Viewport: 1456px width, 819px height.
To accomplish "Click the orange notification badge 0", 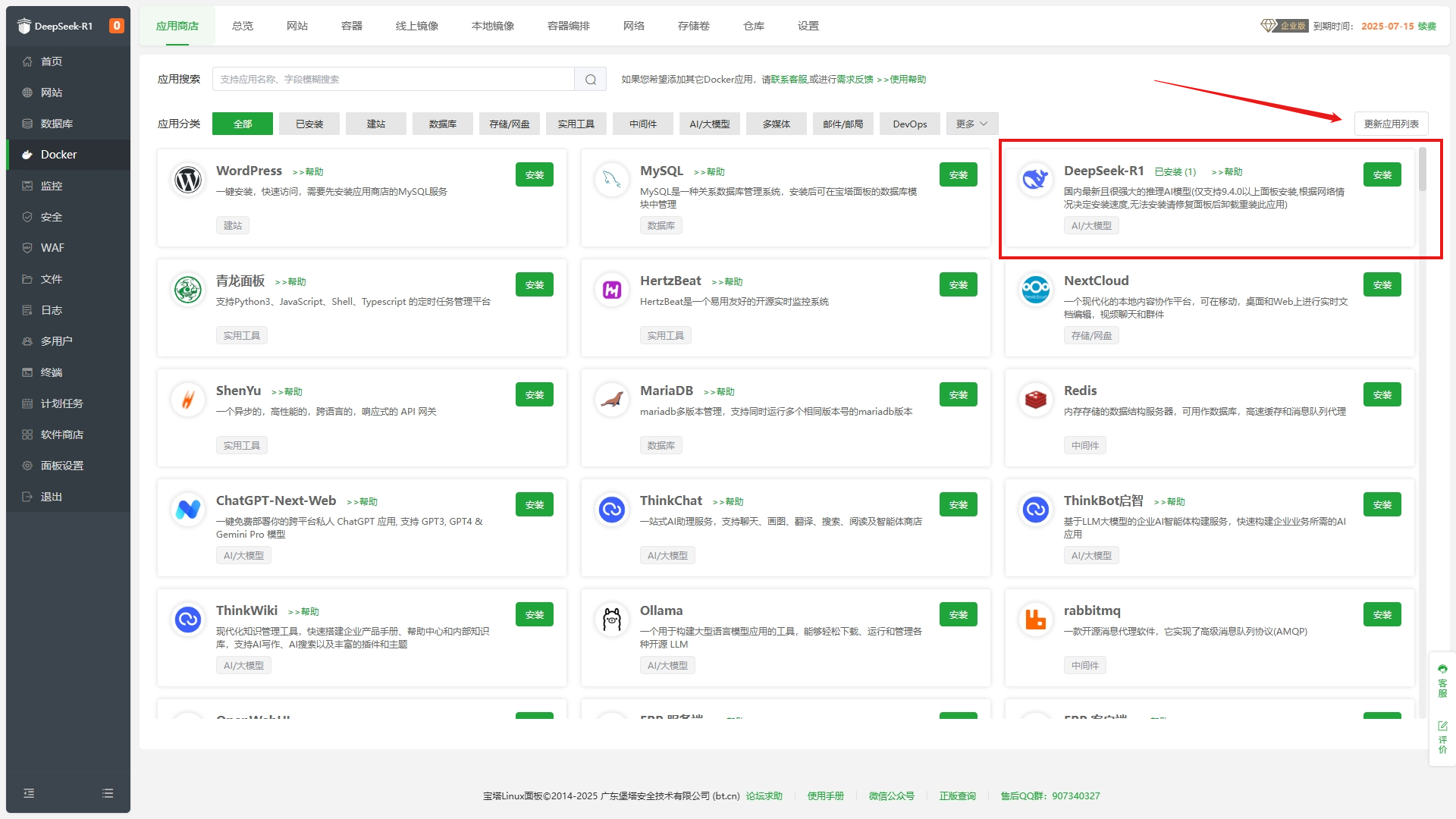I will point(116,26).
